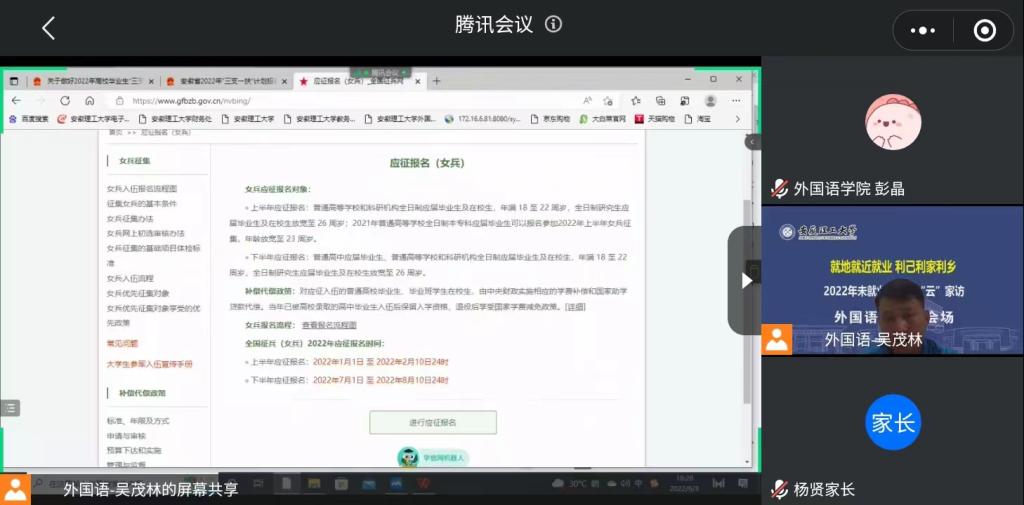Open the 学信网机器人 chatbot icon
Image resolution: width=1024 pixels, height=505 pixels.
pos(408,457)
